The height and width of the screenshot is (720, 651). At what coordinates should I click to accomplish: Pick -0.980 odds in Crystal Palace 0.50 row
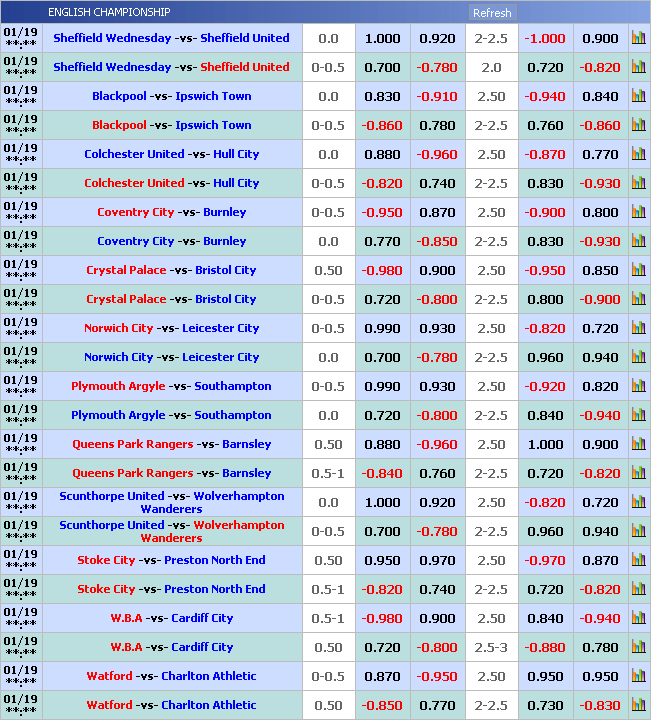tap(382, 270)
